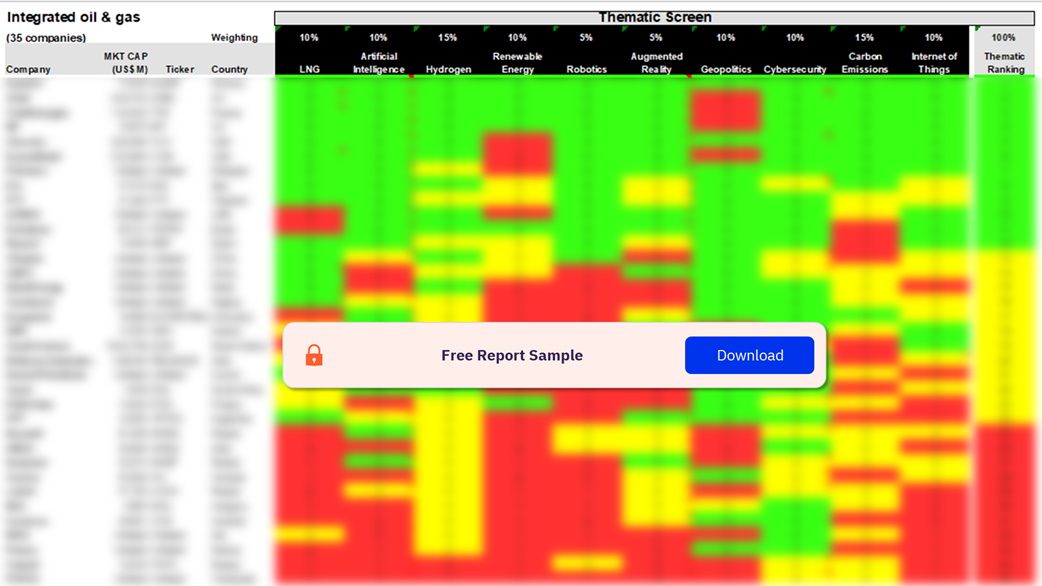The image size is (1042, 586).
Task: Click the 15% weighting above Carbon Emissions
Action: [864, 38]
